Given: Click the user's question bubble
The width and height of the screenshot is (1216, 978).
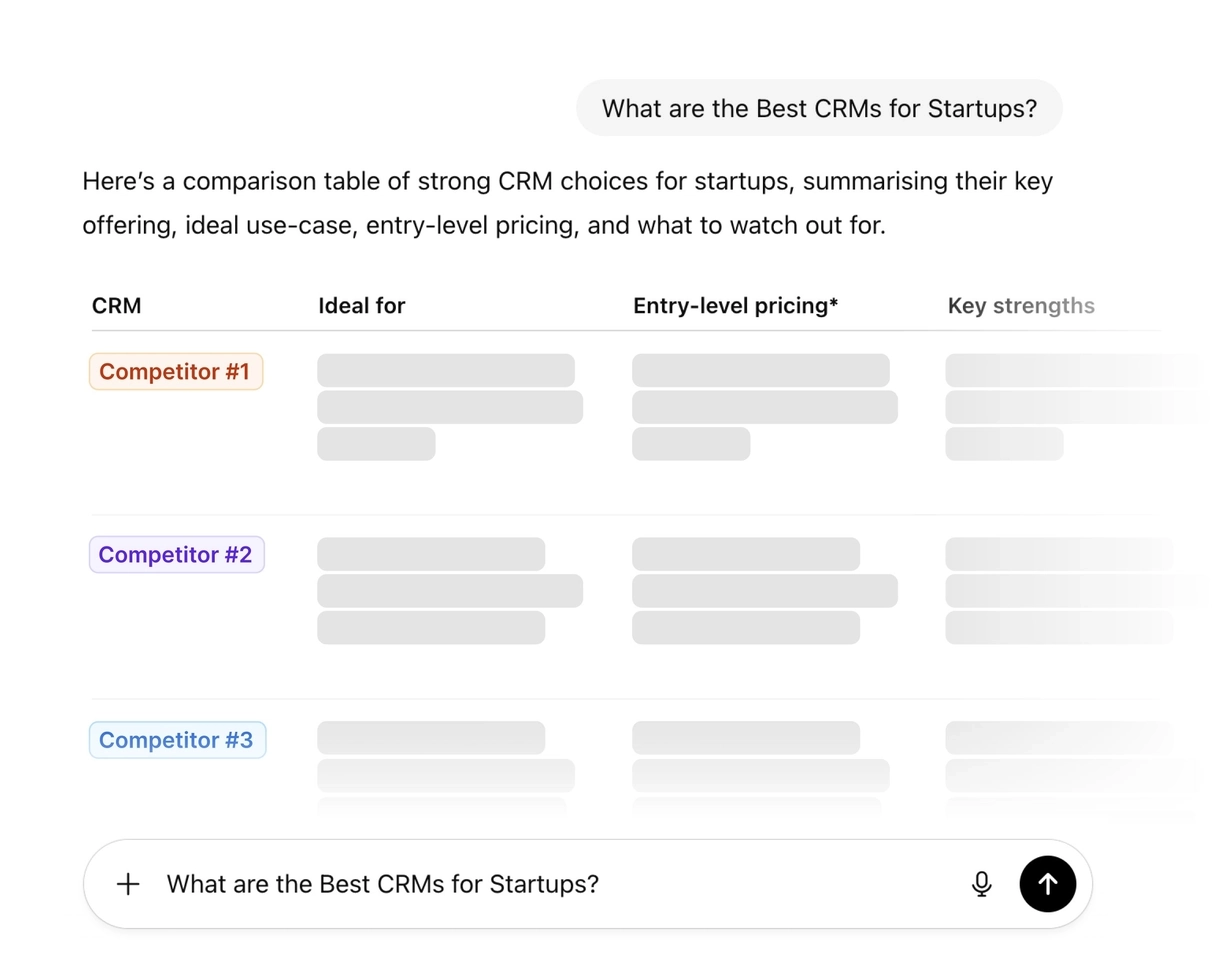Looking at the screenshot, I should click(x=818, y=108).
